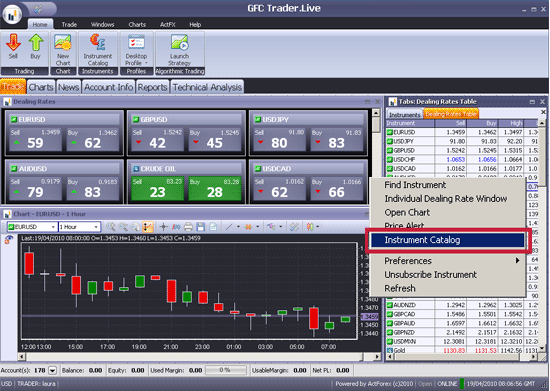Open the Help ribbon menu

[195, 25]
